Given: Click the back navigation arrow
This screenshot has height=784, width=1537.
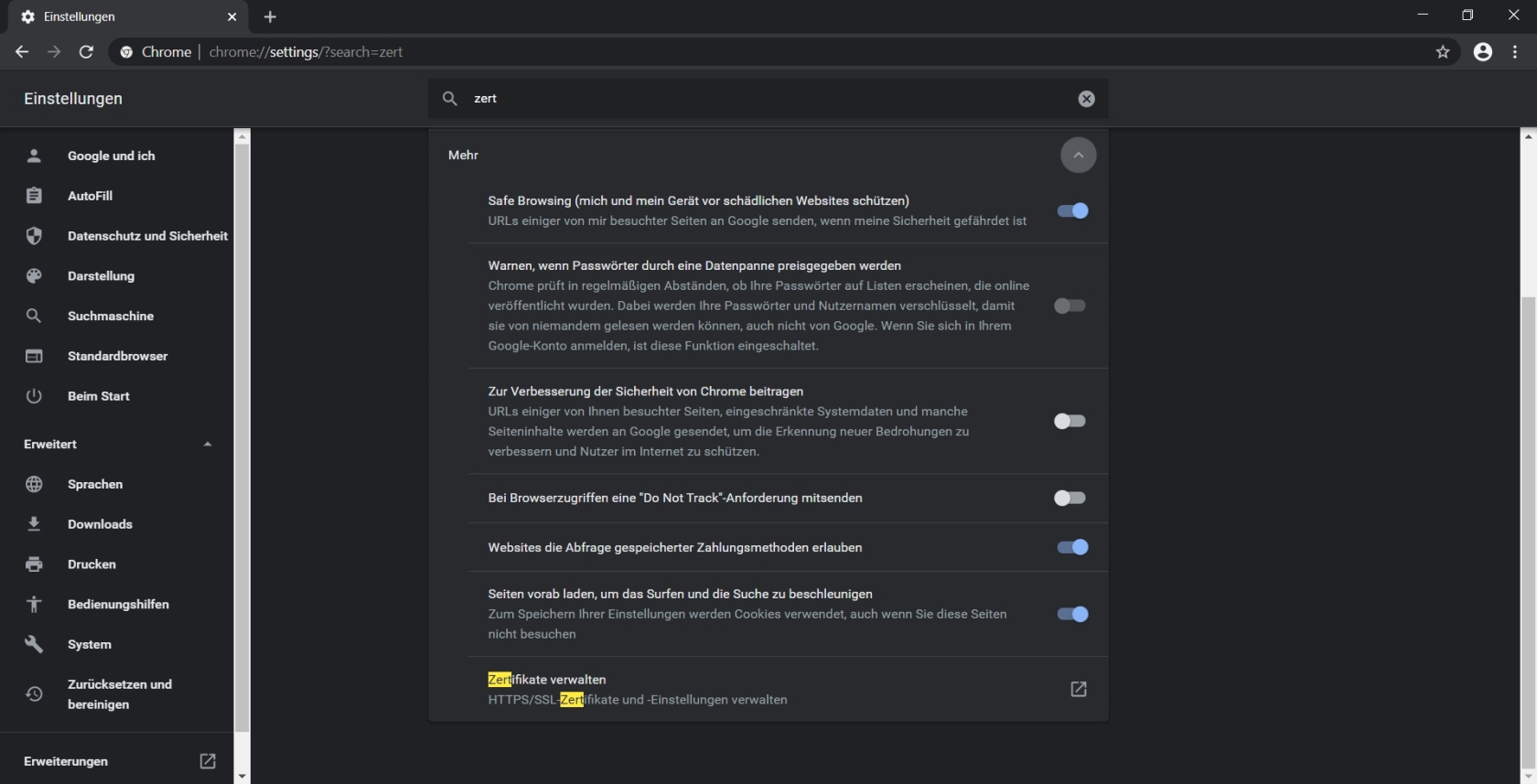Looking at the screenshot, I should [22, 52].
